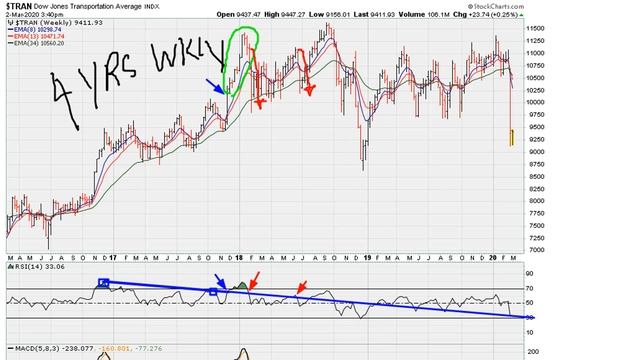The width and height of the screenshot is (640, 360).
Task: Click the 50 level on RSI axis
Action: (530, 303)
